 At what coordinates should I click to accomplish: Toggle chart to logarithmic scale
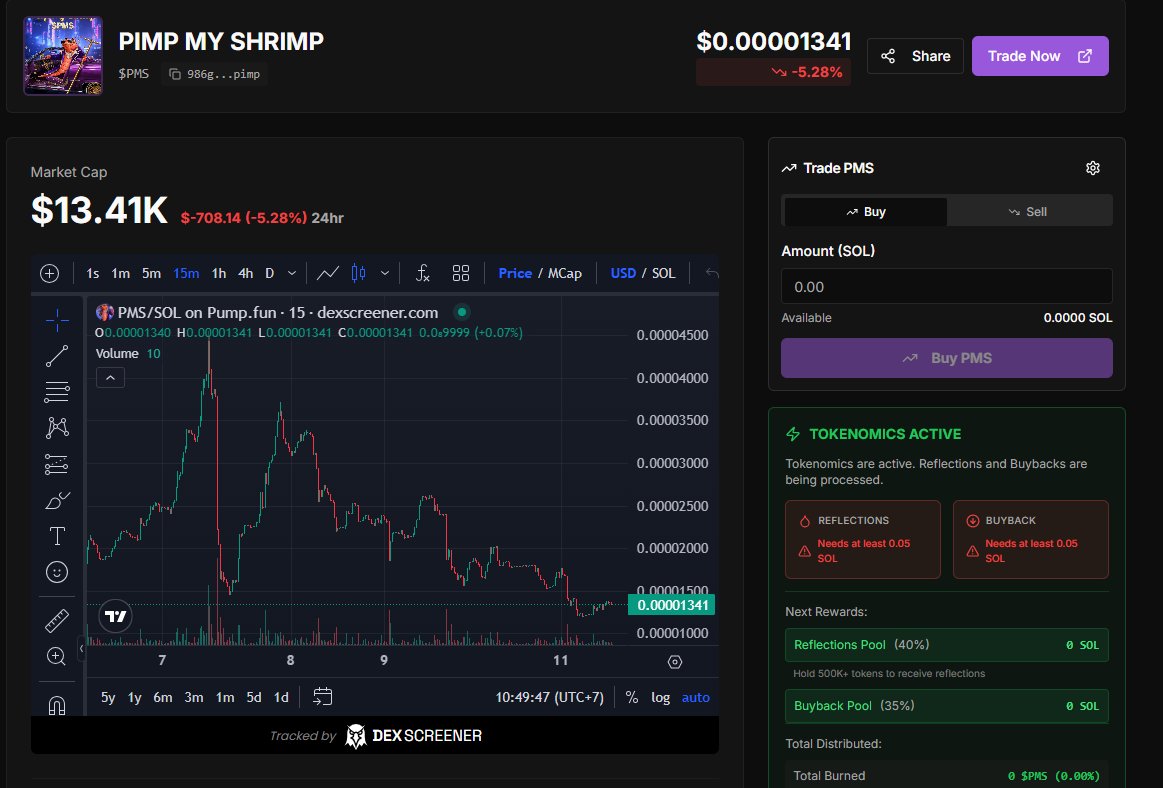660,697
